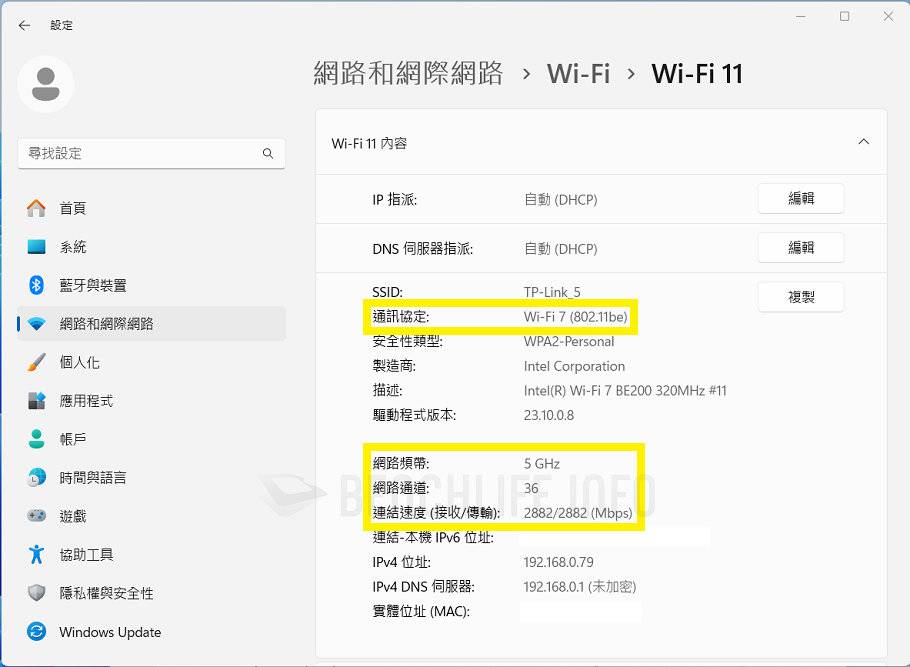
Task: Collapse the Wi-Fi 11 內容 panel
Action: click(x=863, y=141)
